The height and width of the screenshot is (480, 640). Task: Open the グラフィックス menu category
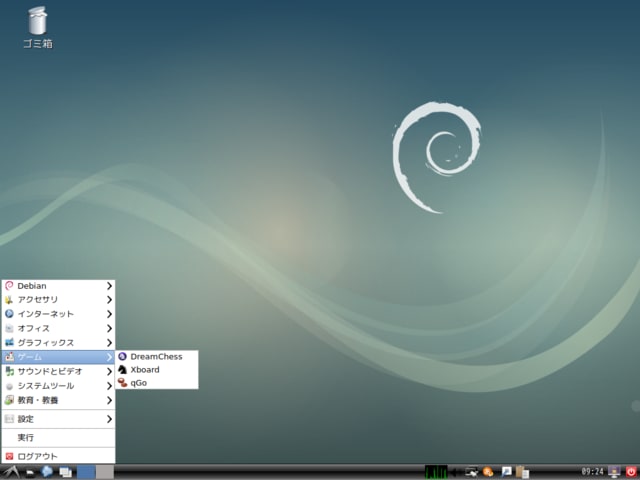coord(58,343)
